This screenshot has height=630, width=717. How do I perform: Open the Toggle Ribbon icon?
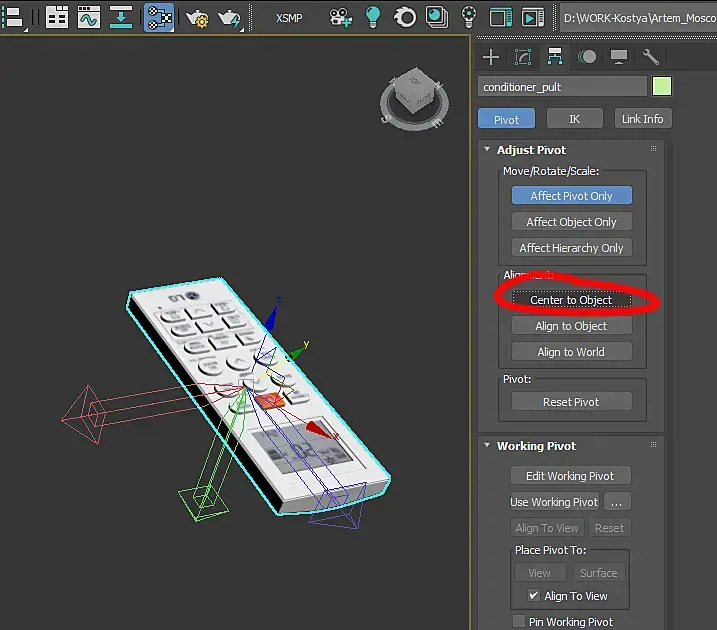pos(57,17)
